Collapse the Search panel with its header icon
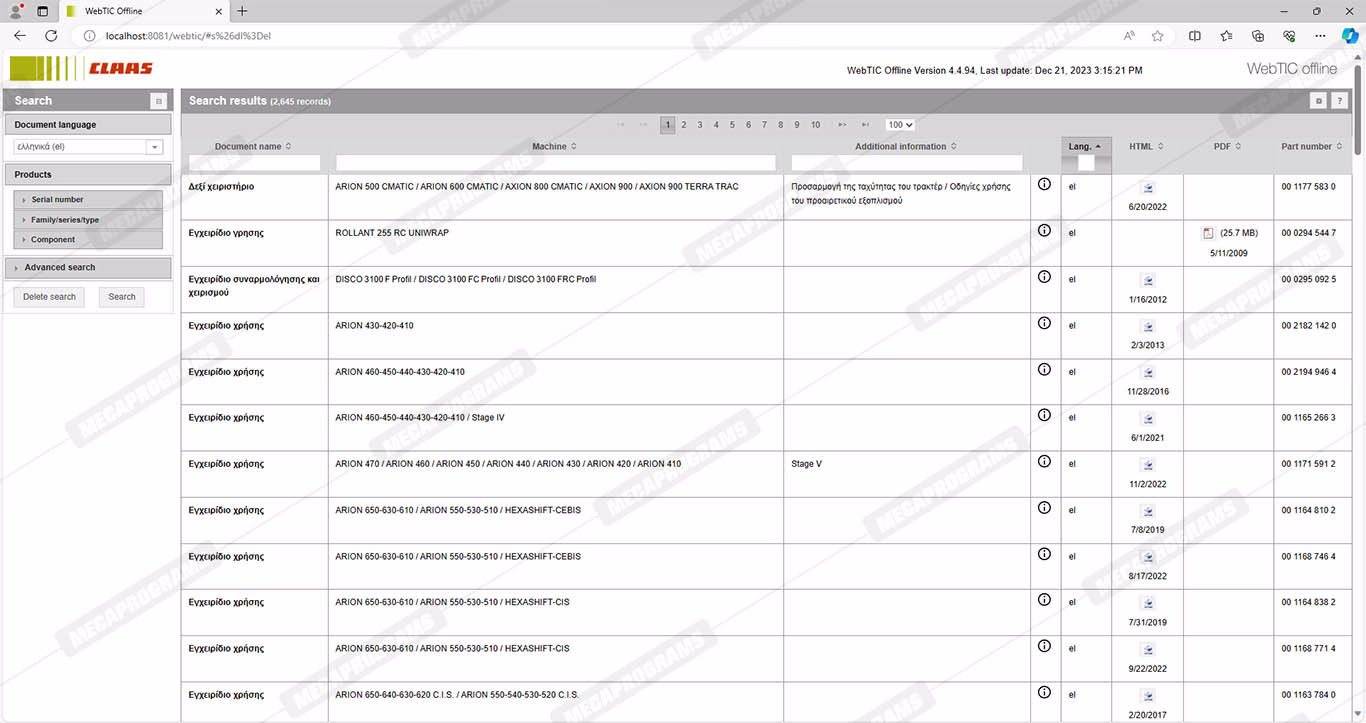This screenshot has height=723, width=1366. pyautogui.click(x=158, y=101)
